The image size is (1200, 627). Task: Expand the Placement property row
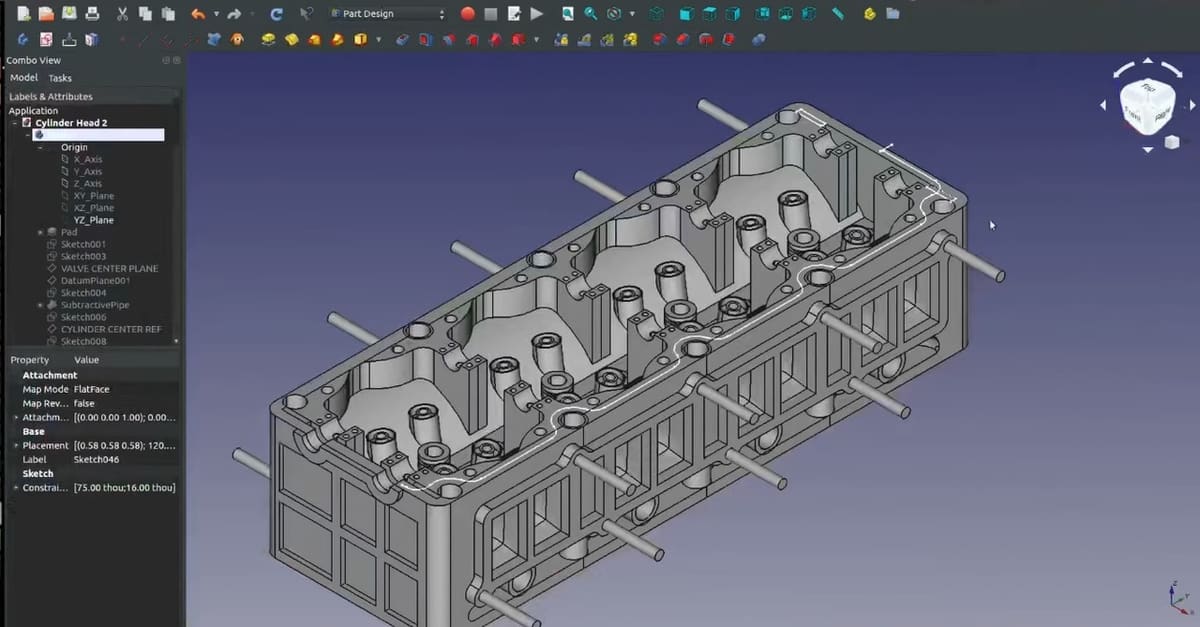(x=15, y=445)
